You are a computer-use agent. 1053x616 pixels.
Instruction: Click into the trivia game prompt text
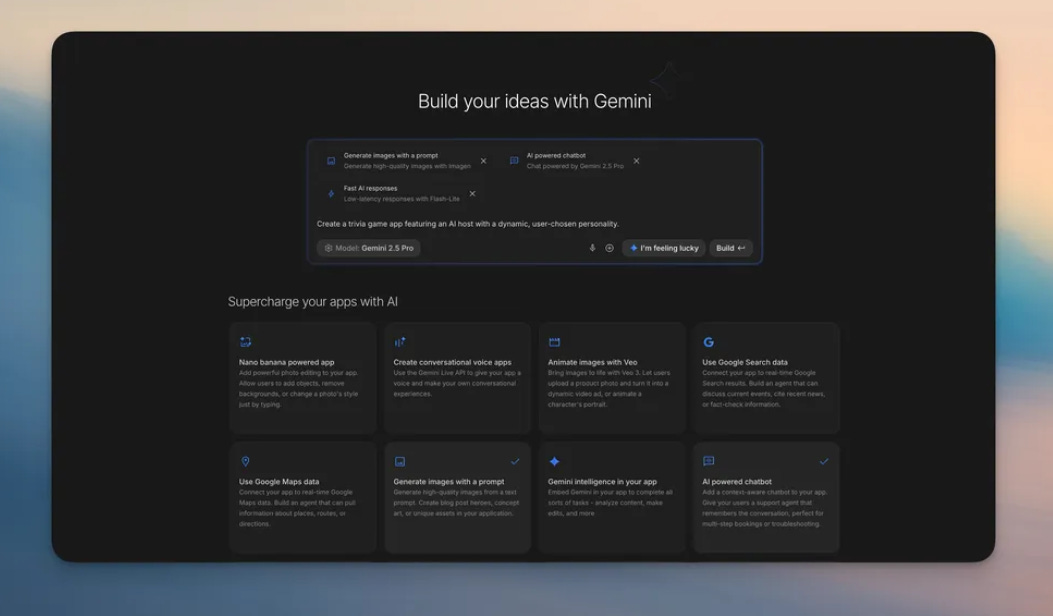point(467,224)
